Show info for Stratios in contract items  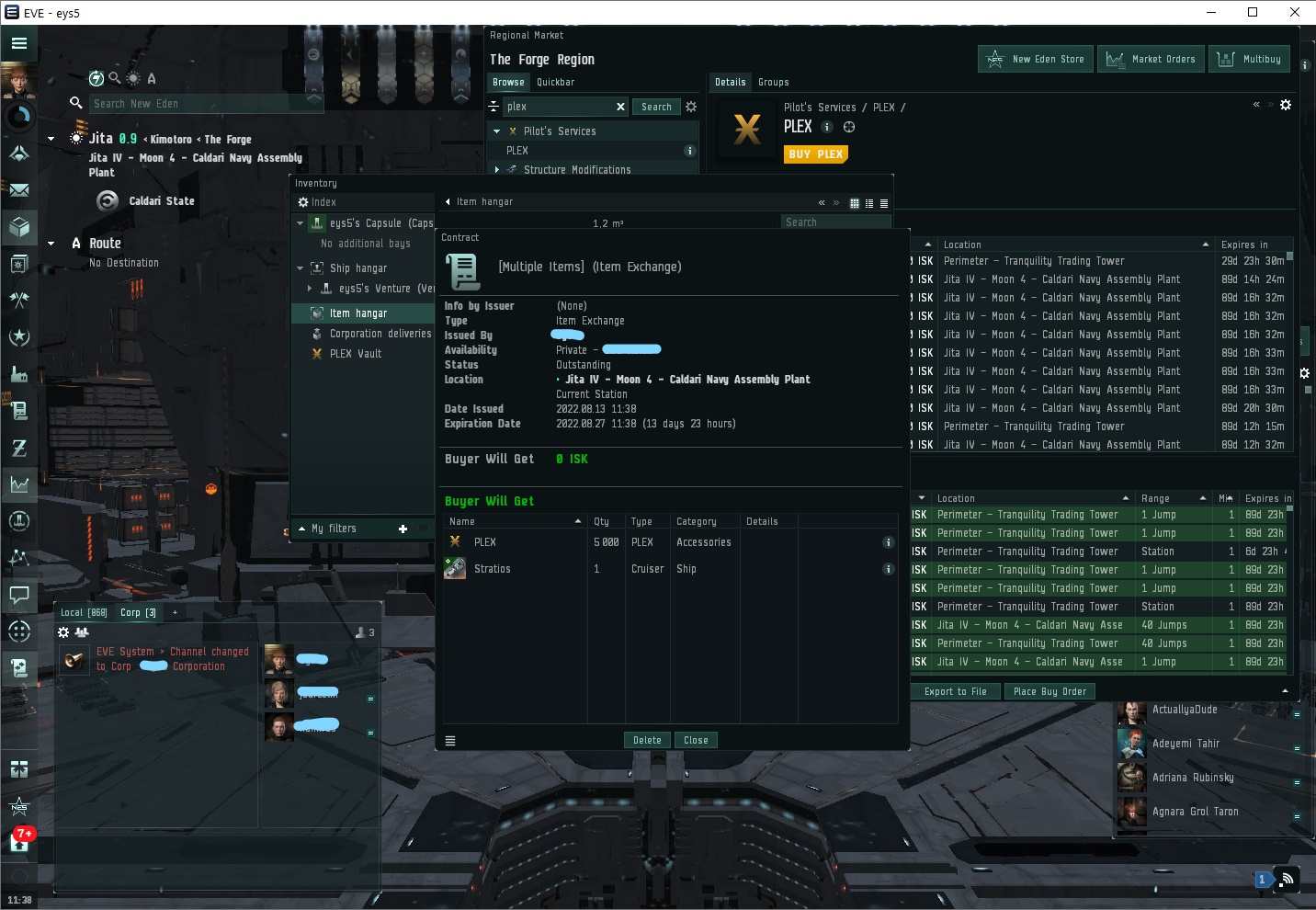pyautogui.click(x=888, y=569)
